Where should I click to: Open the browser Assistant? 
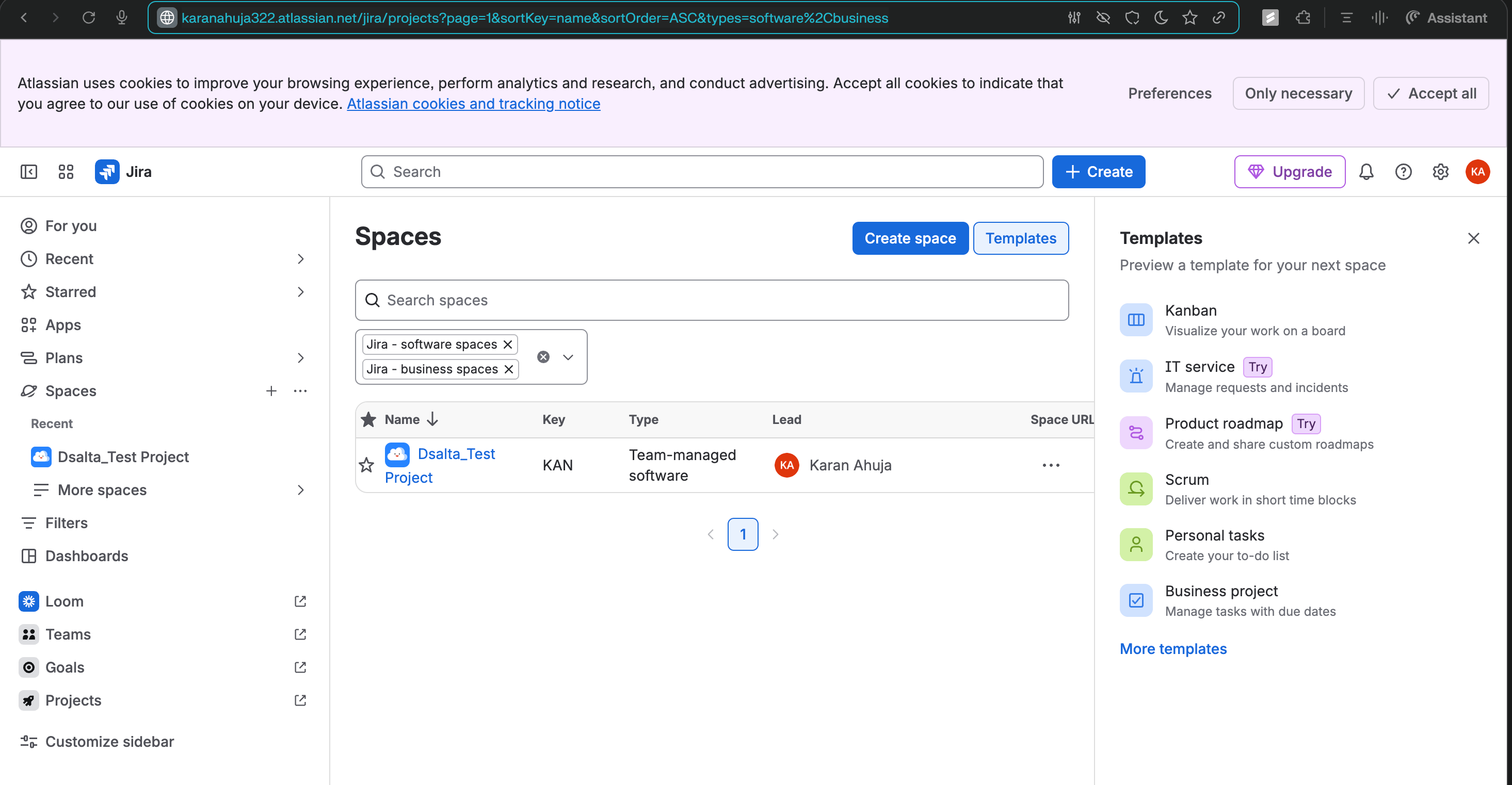click(1447, 18)
